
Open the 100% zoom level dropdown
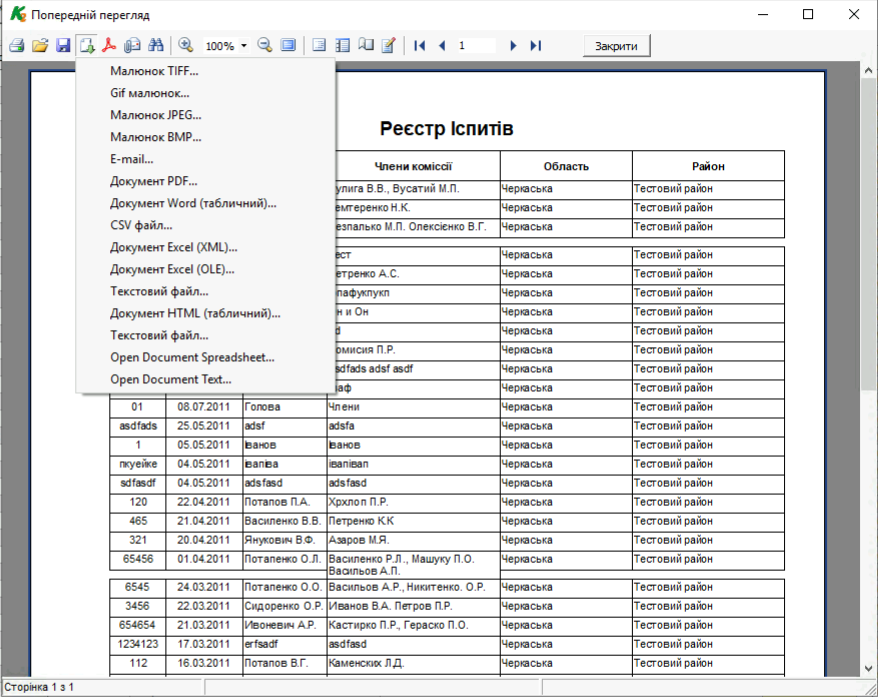[x=244, y=46]
